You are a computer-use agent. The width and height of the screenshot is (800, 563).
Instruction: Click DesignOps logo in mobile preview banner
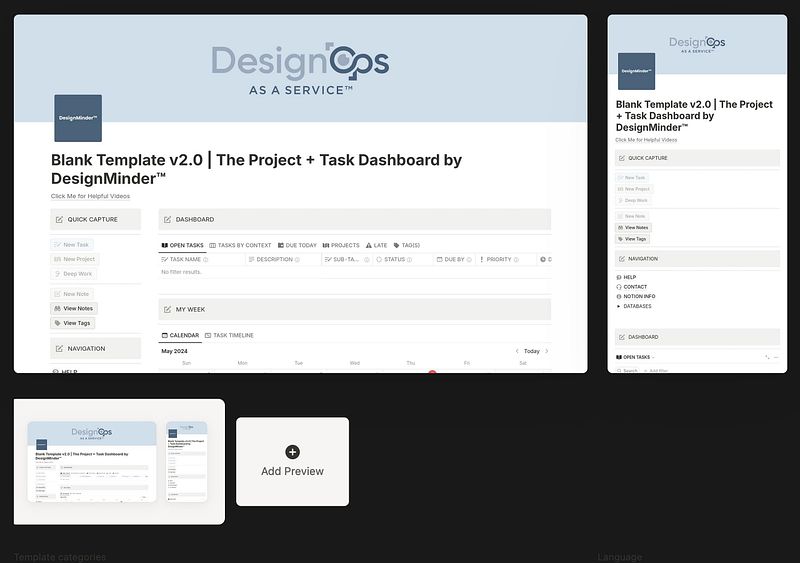tap(697, 44)
